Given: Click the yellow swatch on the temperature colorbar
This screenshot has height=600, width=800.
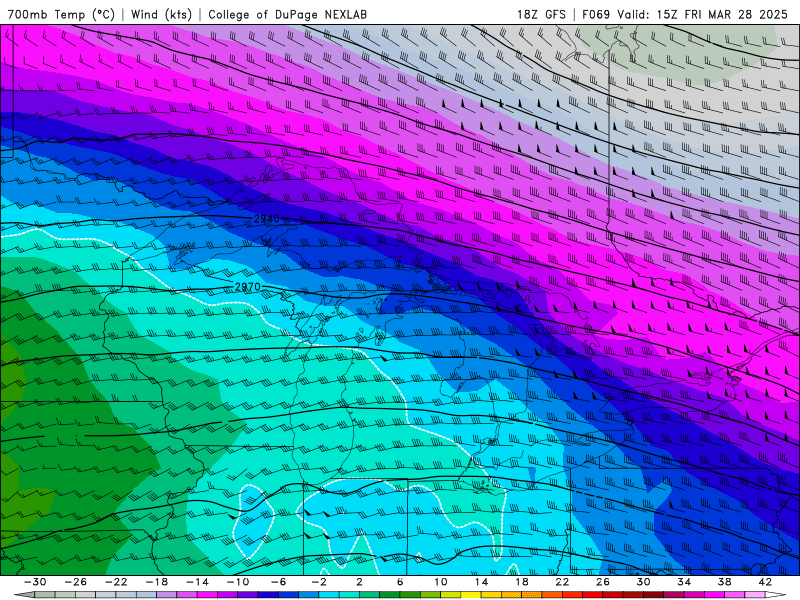Looking at the screenshot, I should point(470,594).
